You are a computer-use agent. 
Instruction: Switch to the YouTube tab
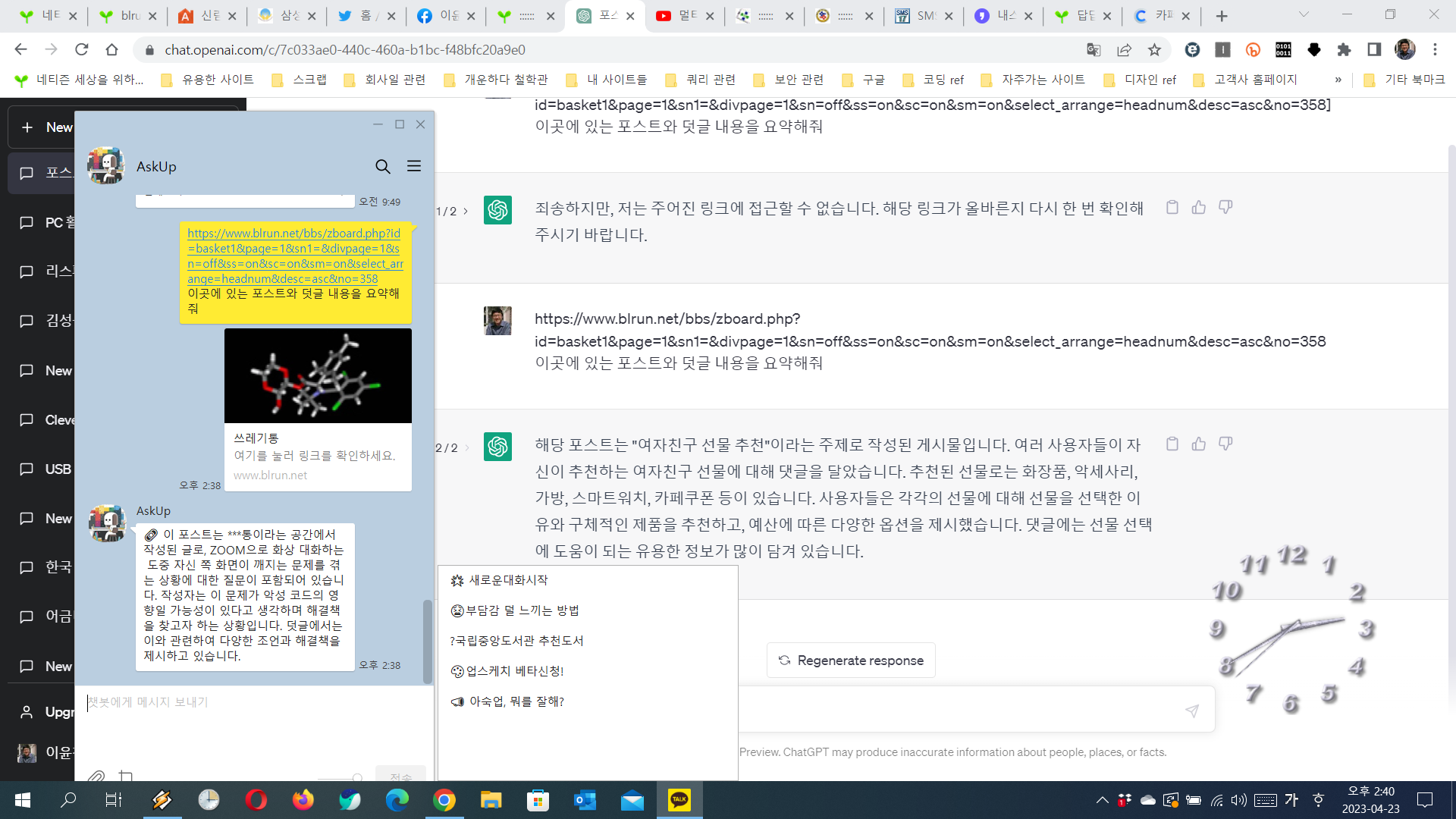click(x=685, y=16)
